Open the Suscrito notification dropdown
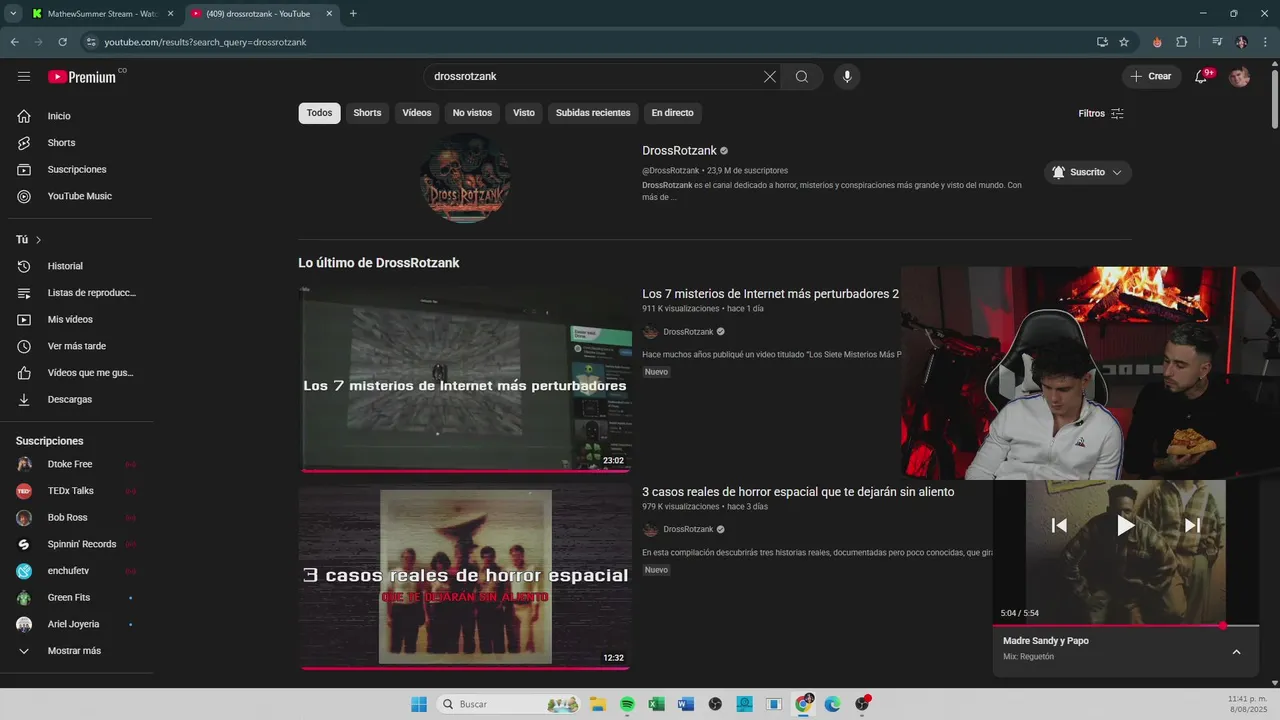The image size is (1280, 720). pos(1088,172)
